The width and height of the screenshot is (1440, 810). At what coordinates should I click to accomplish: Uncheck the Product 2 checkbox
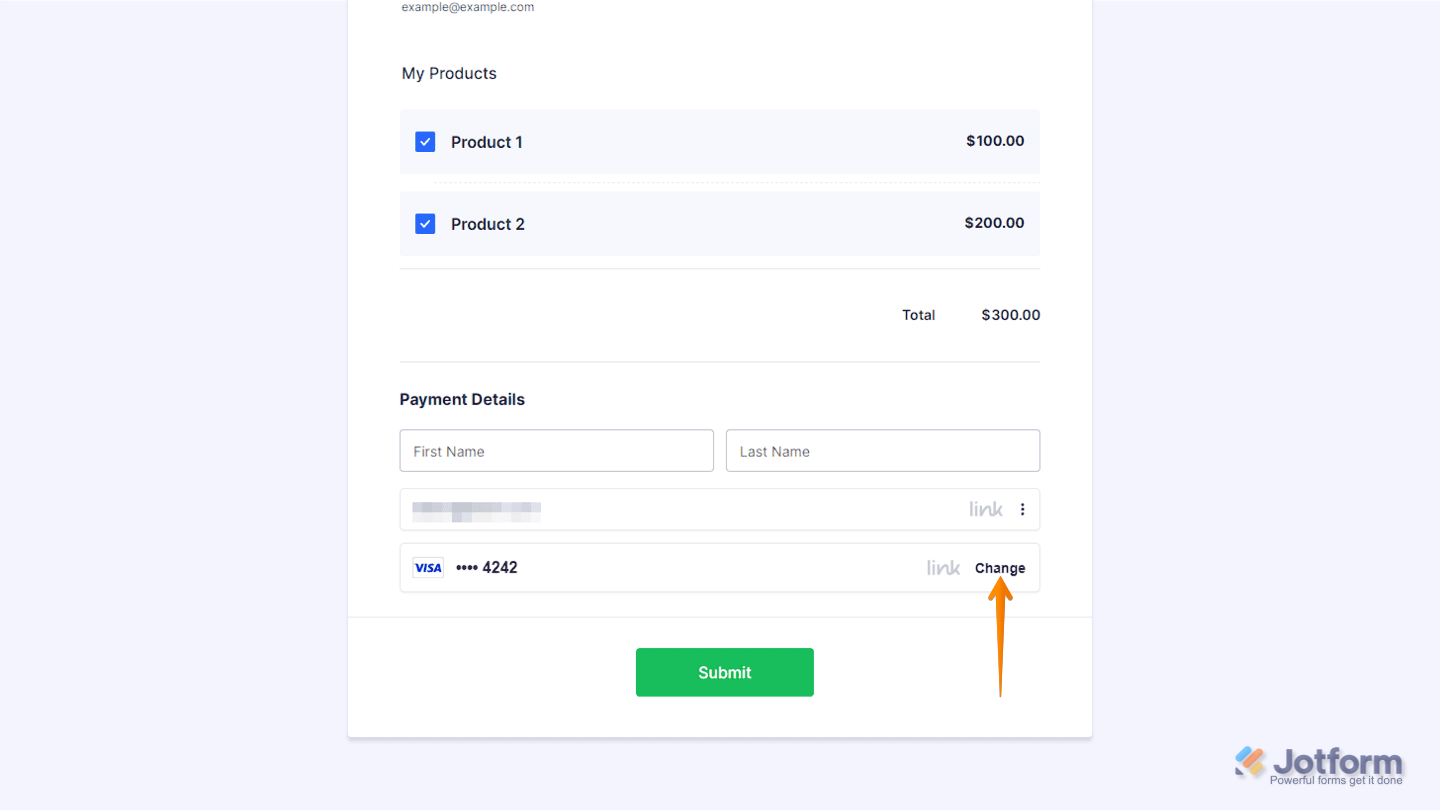(x=425, y=223)
